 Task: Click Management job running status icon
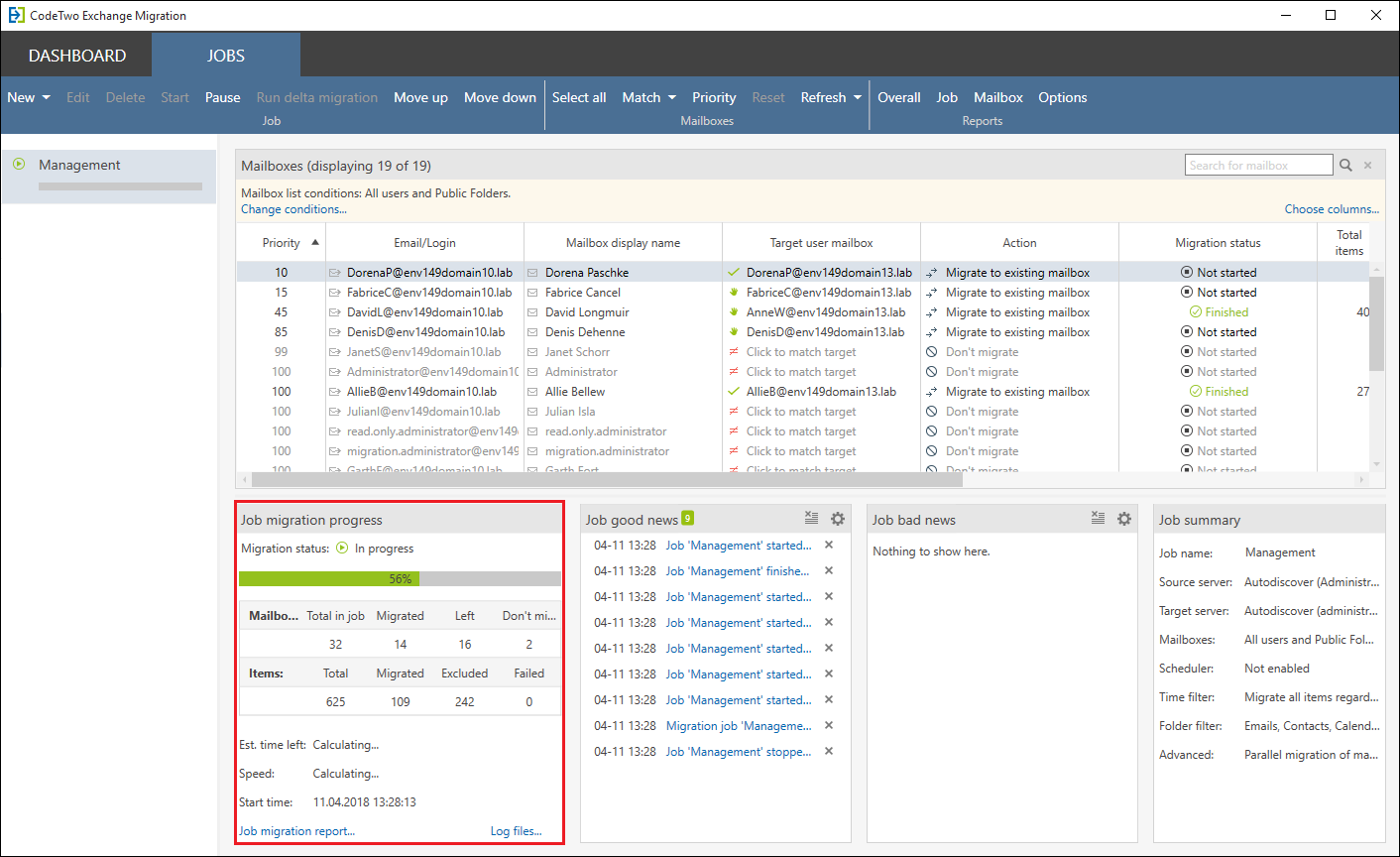coord(19,164)
